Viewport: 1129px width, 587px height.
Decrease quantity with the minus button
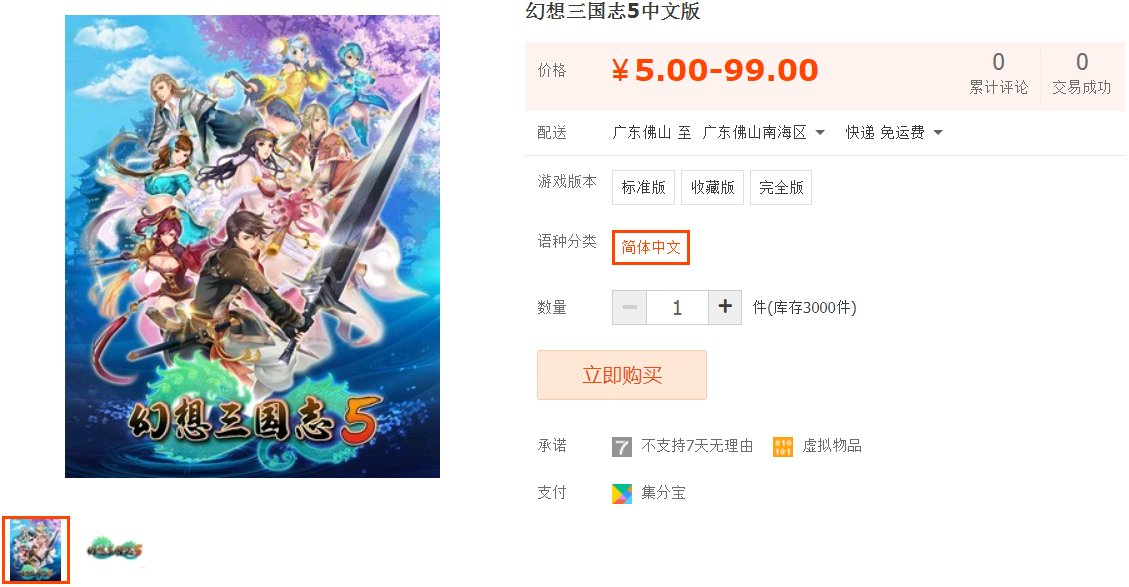click(x=629, y=308)
